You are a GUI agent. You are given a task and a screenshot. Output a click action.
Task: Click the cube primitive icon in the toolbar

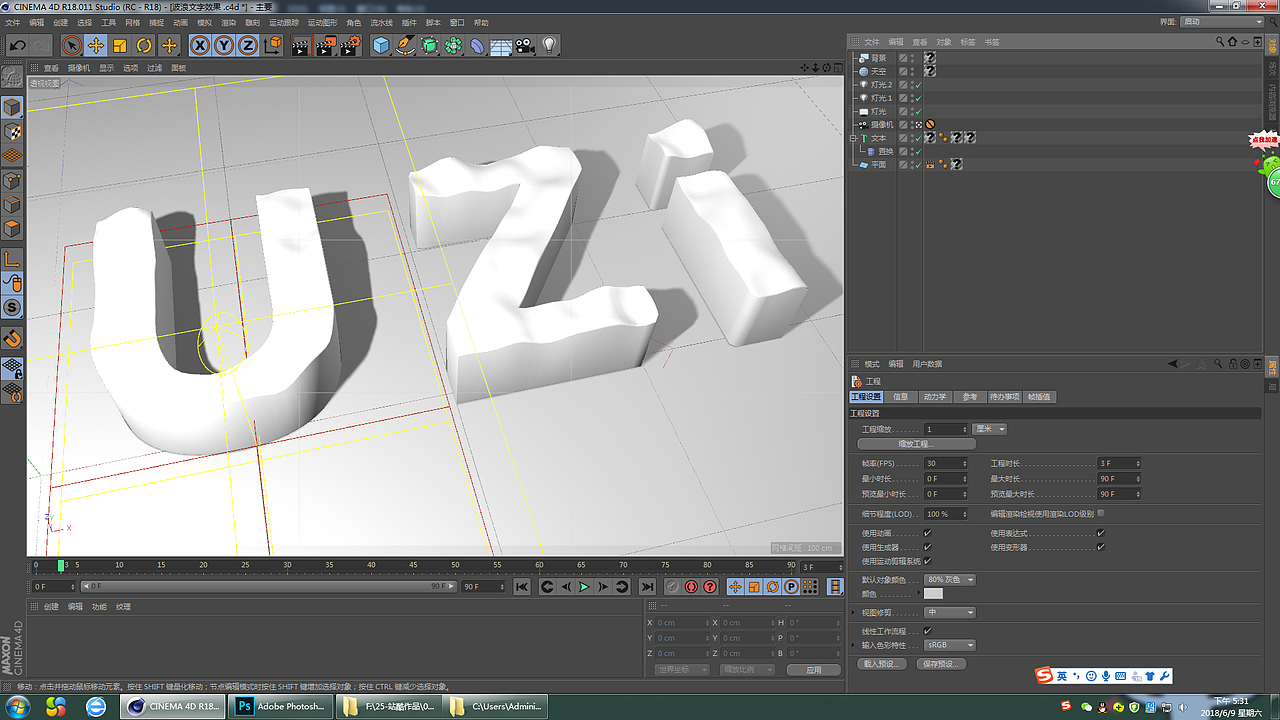(382, 45)
